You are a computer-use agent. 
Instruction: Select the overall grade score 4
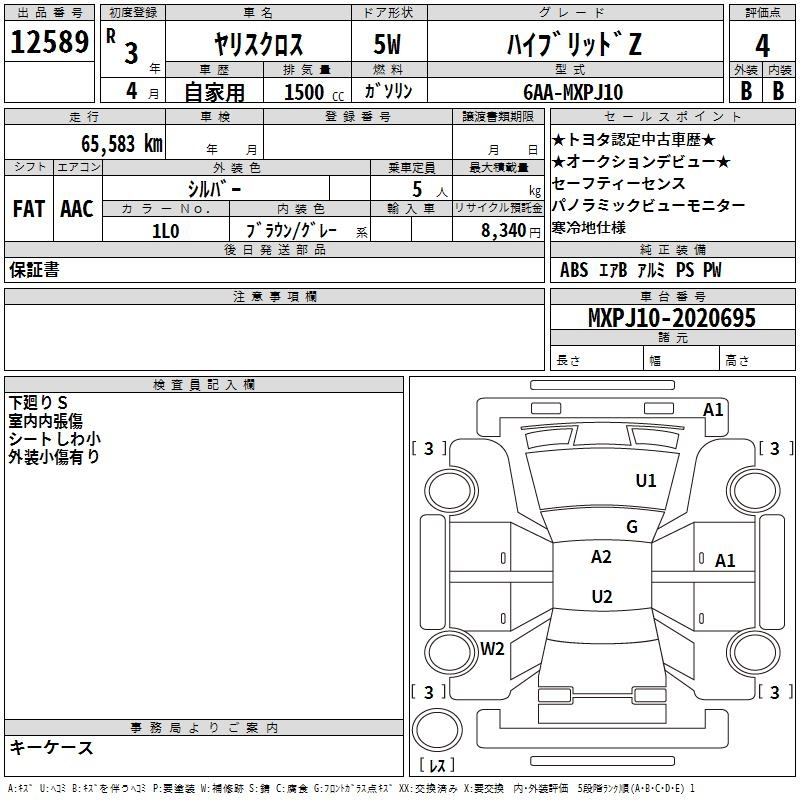(762, 45)
